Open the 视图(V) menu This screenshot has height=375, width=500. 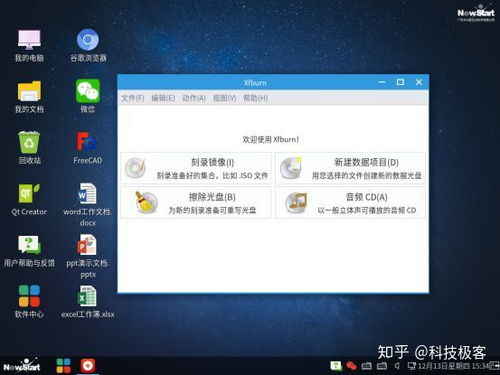(224, 98)
